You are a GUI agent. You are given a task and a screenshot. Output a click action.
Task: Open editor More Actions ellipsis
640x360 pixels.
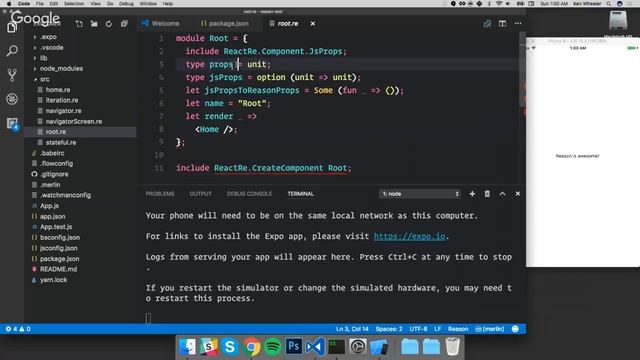coord(518,24)
